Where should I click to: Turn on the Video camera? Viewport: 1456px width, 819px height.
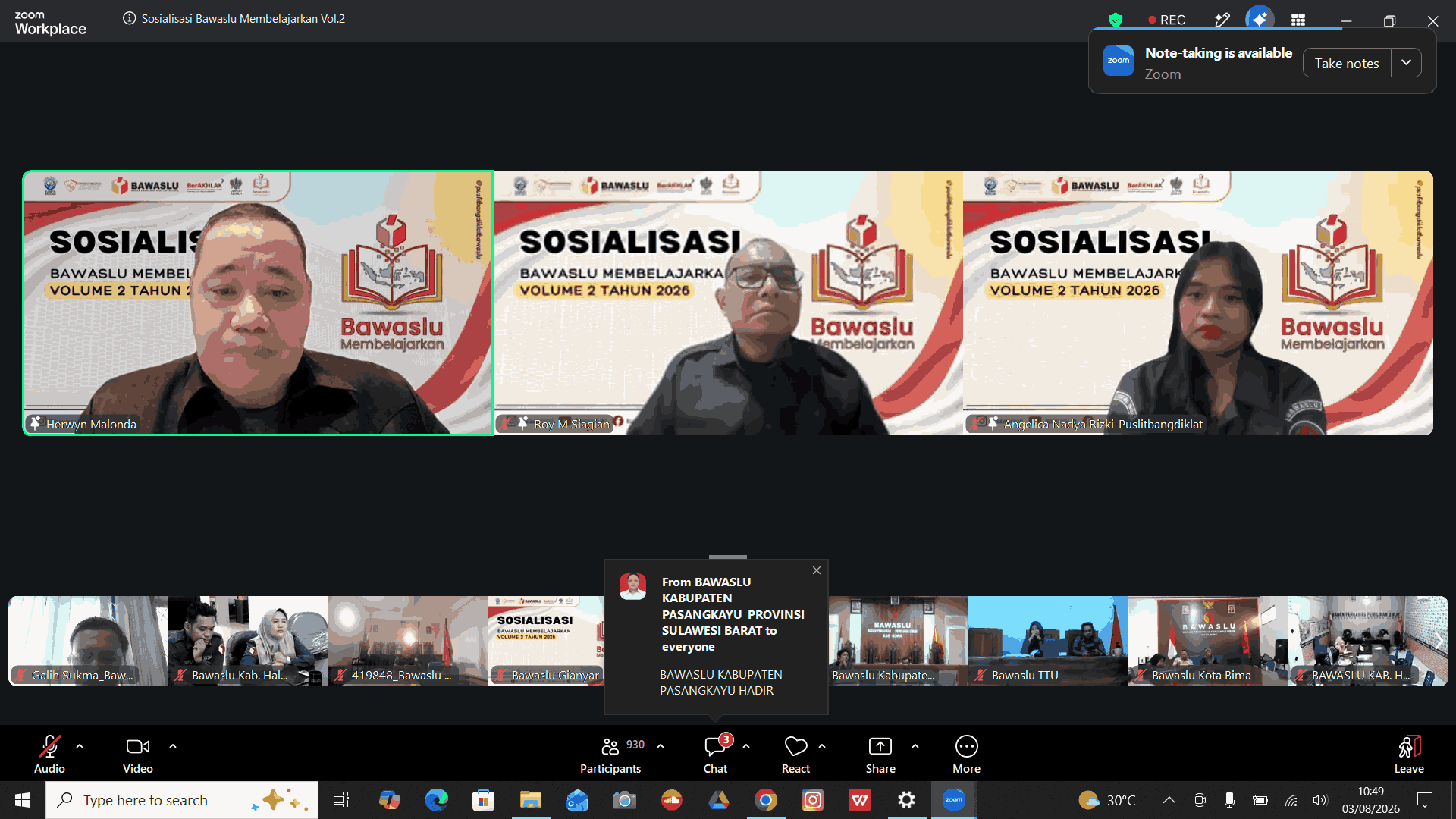coord(138,754)
